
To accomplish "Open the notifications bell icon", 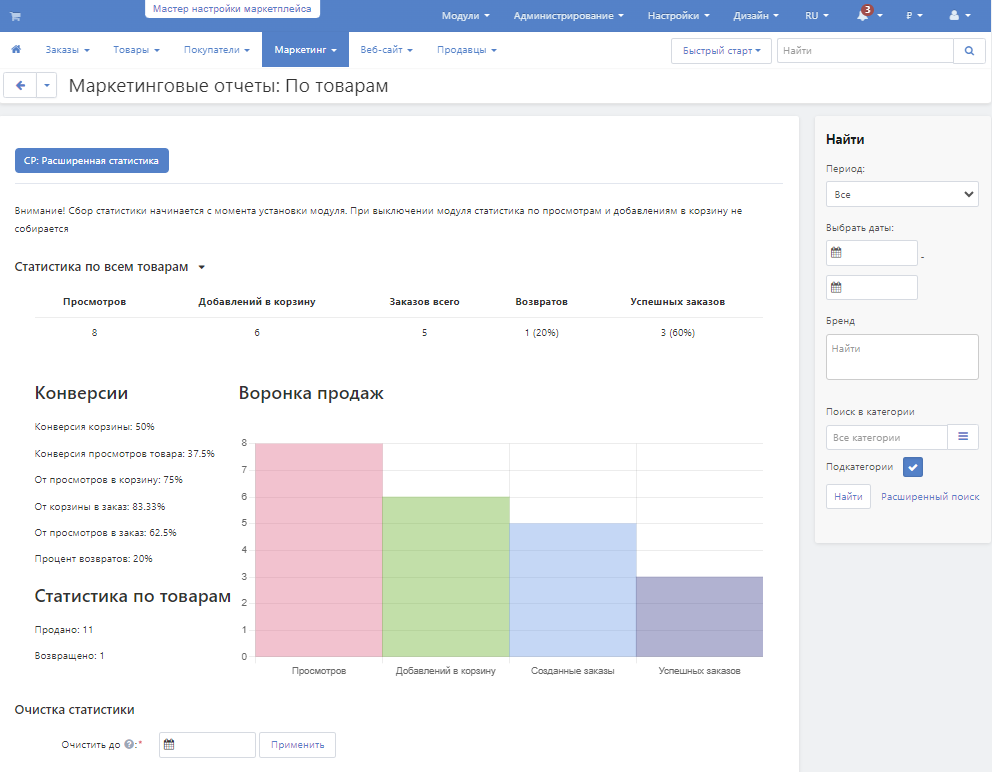I will pyautogui.click(x=863, y=16).
